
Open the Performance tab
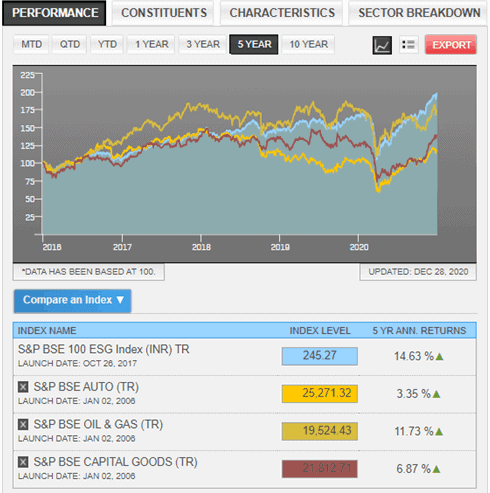coord(54,13)
